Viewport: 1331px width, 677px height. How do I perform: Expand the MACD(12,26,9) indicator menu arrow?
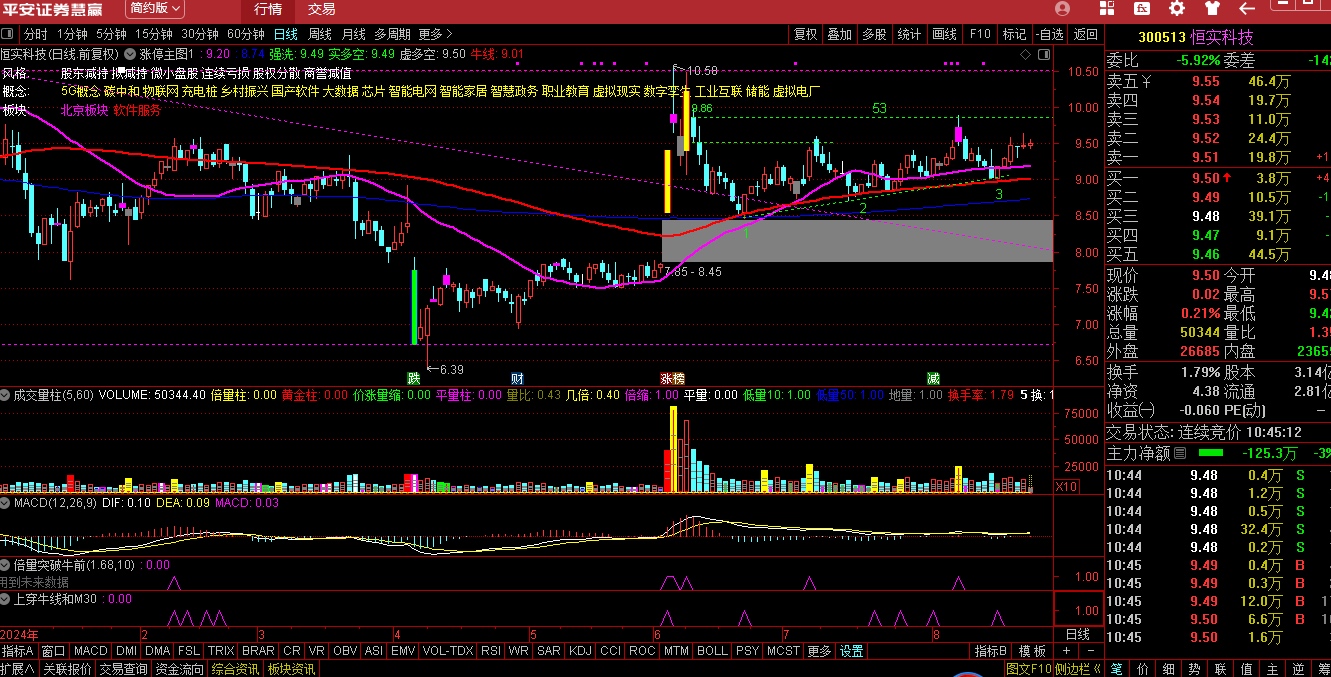click(x=5, y=501)
